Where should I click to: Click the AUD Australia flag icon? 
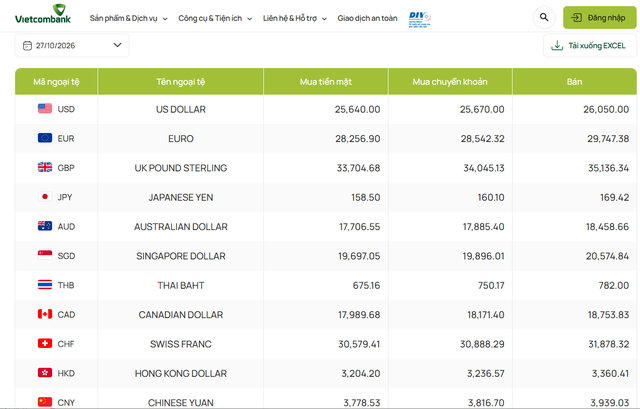tap(45, 226)
